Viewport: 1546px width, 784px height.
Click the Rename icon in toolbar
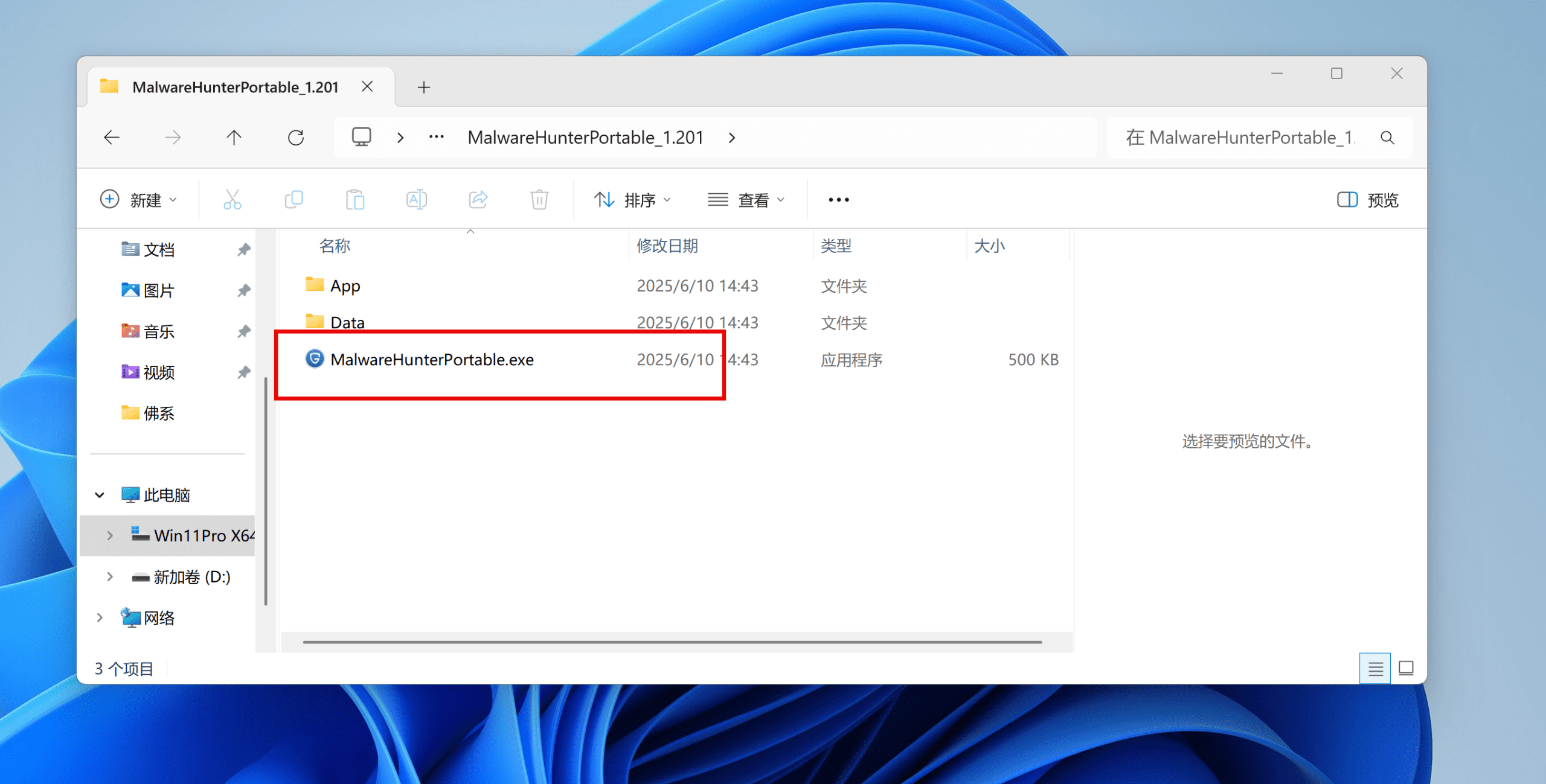pos(417,200)
